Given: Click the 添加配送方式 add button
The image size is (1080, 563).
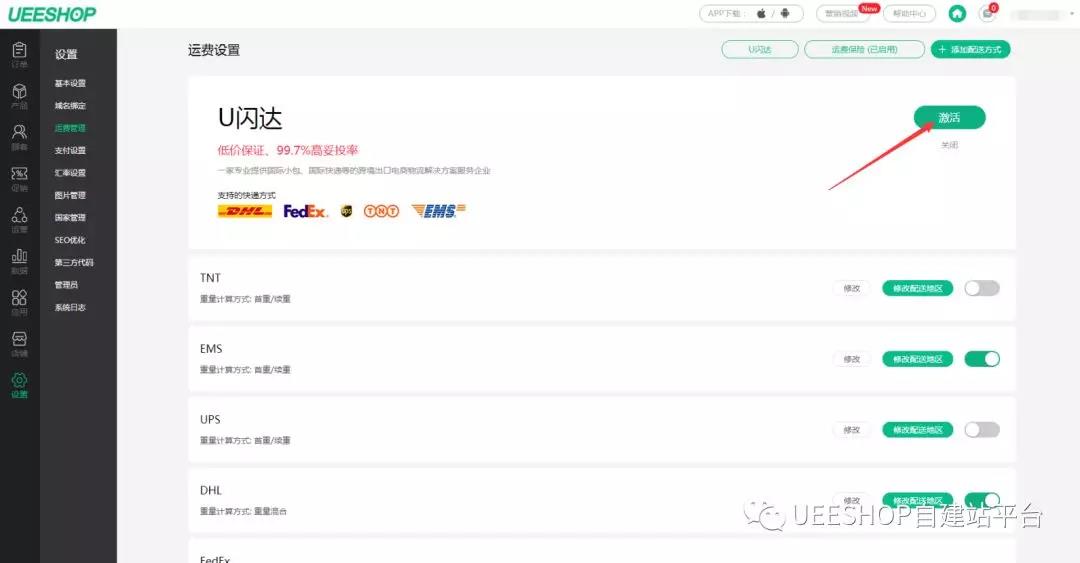Looking at the screenshot, I should tap(970, 50).
